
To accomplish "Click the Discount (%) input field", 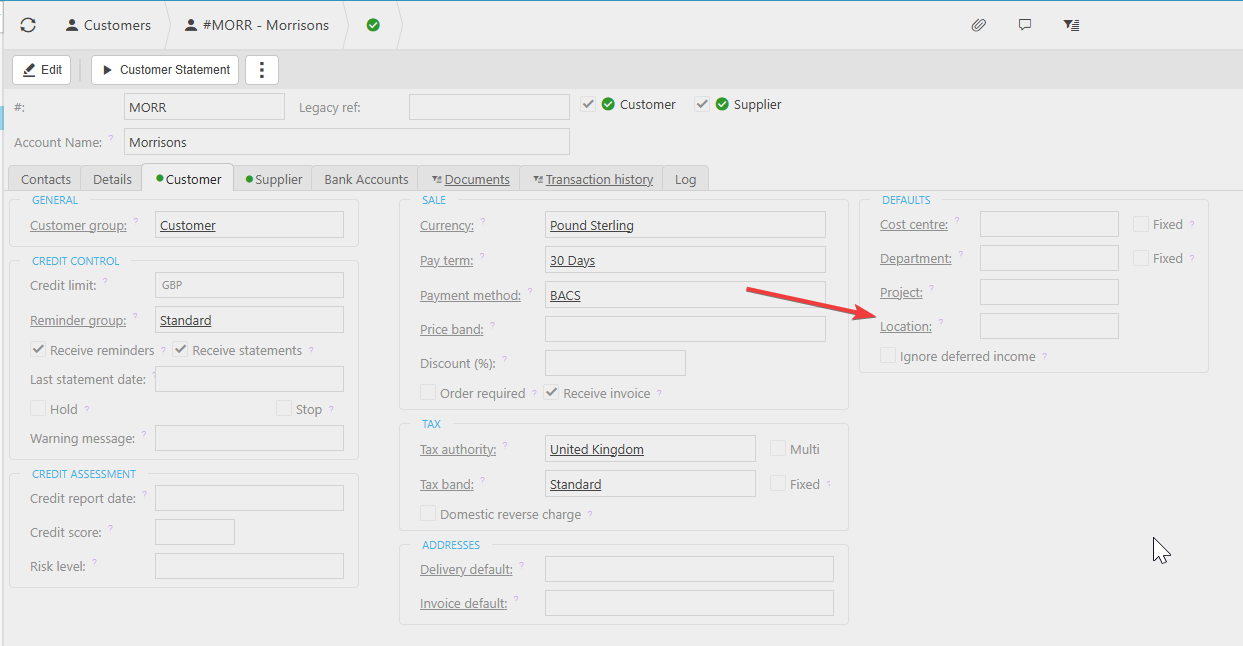I will coord(615,363).
